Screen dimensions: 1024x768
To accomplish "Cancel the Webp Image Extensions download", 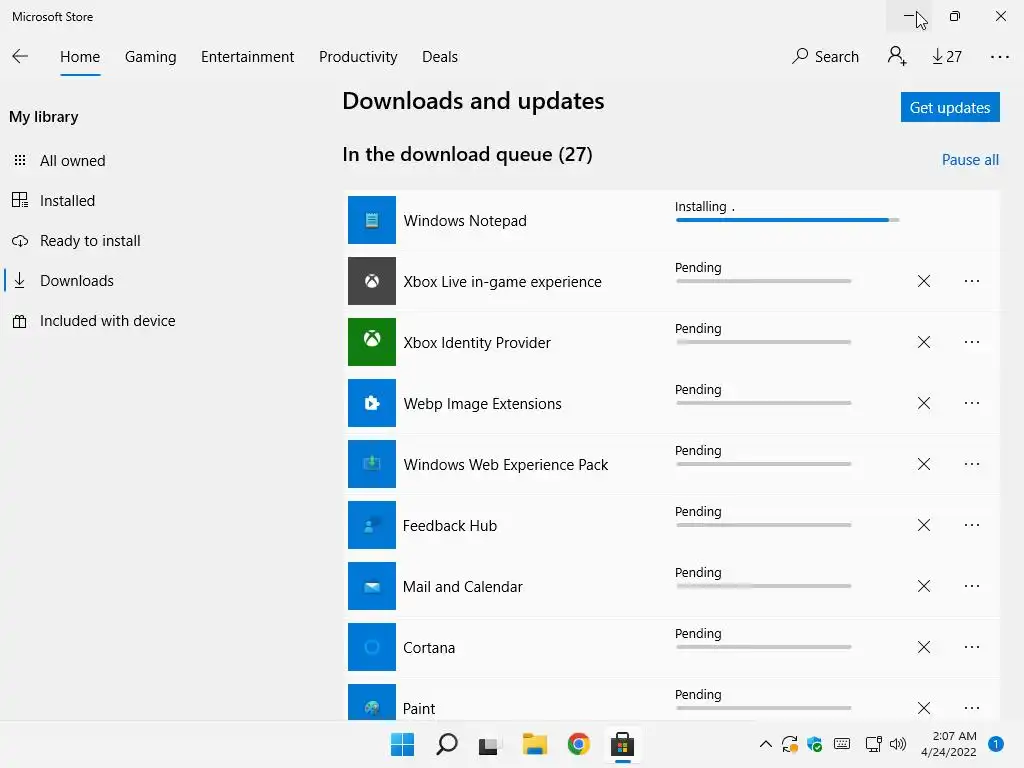I will (923, 403).
